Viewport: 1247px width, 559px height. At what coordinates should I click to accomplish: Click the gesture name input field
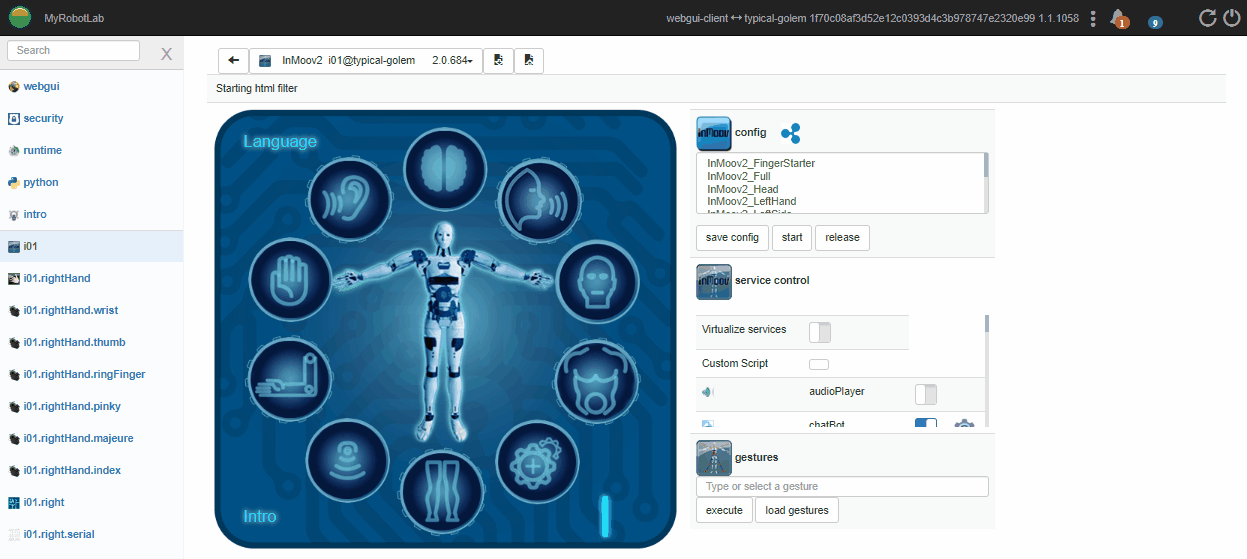[x=842, y=487]
